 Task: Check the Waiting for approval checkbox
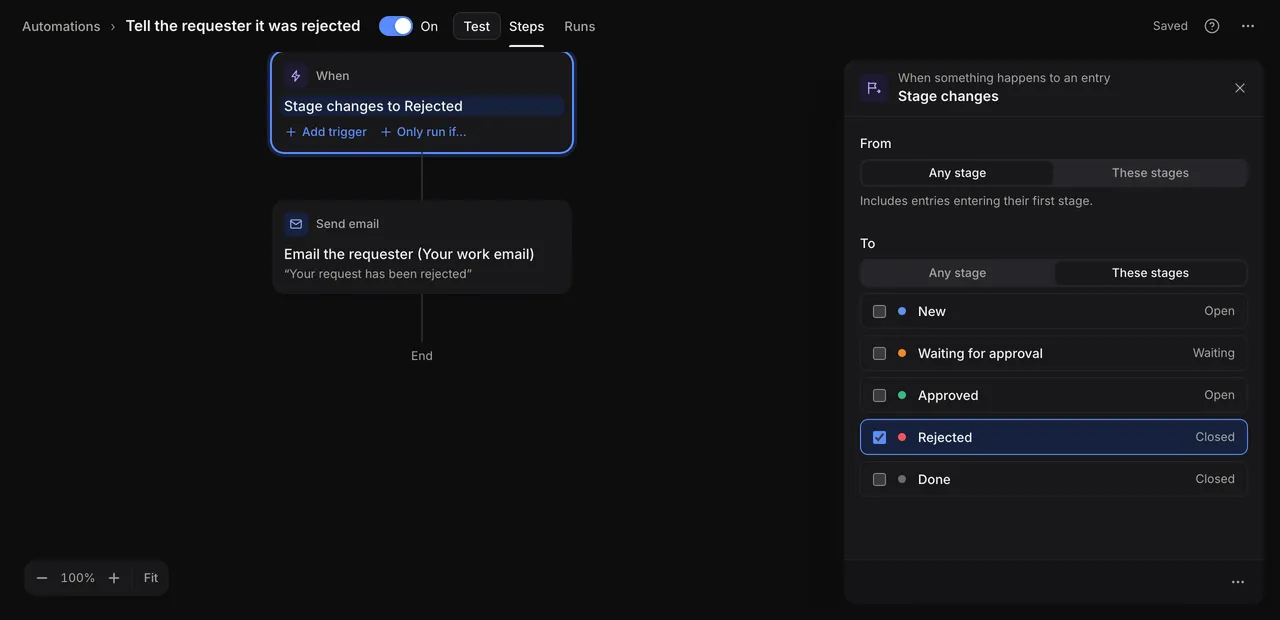[879, 353]
